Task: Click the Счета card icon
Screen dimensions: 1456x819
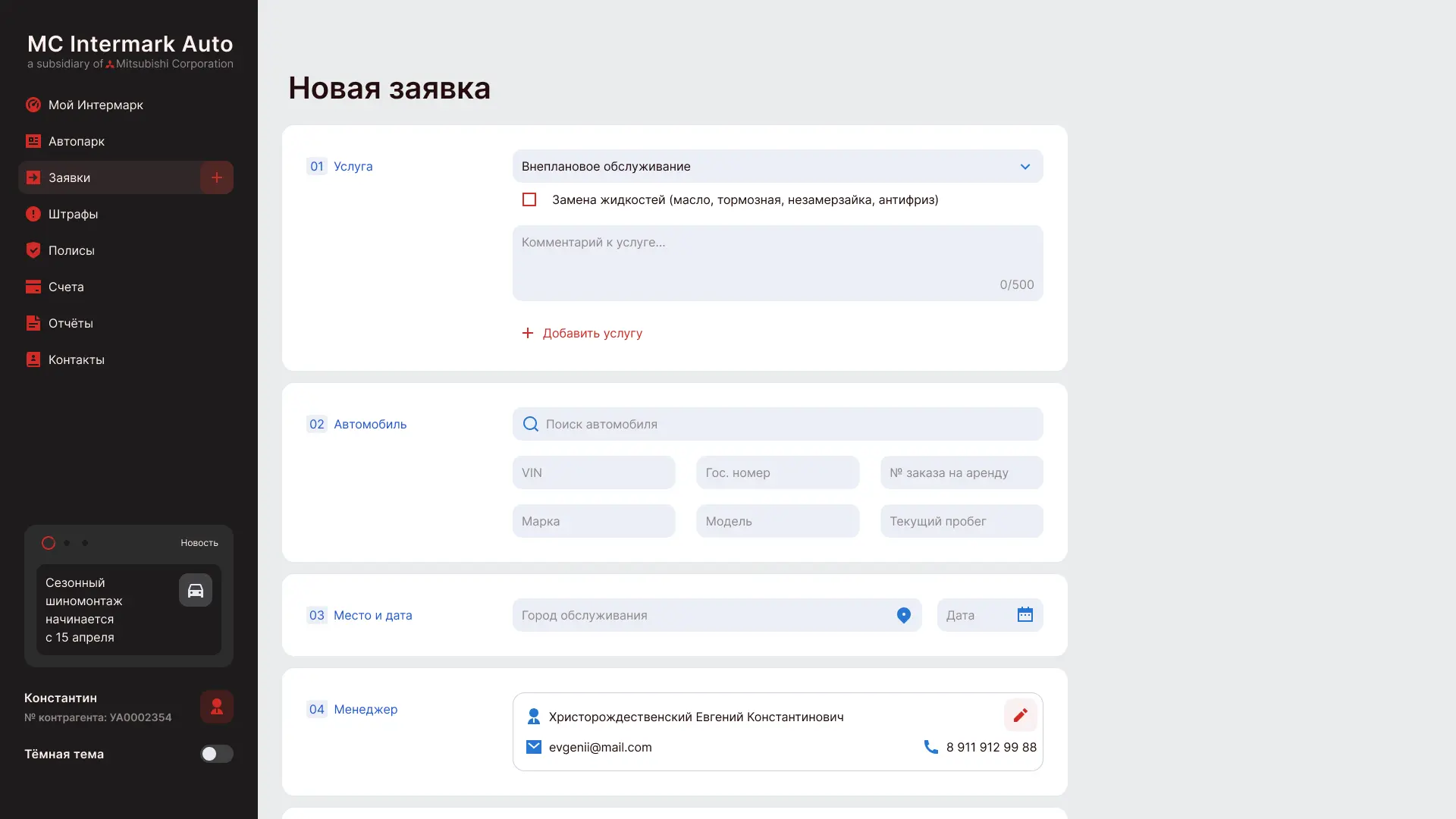Action: click(x=33, y=287)
